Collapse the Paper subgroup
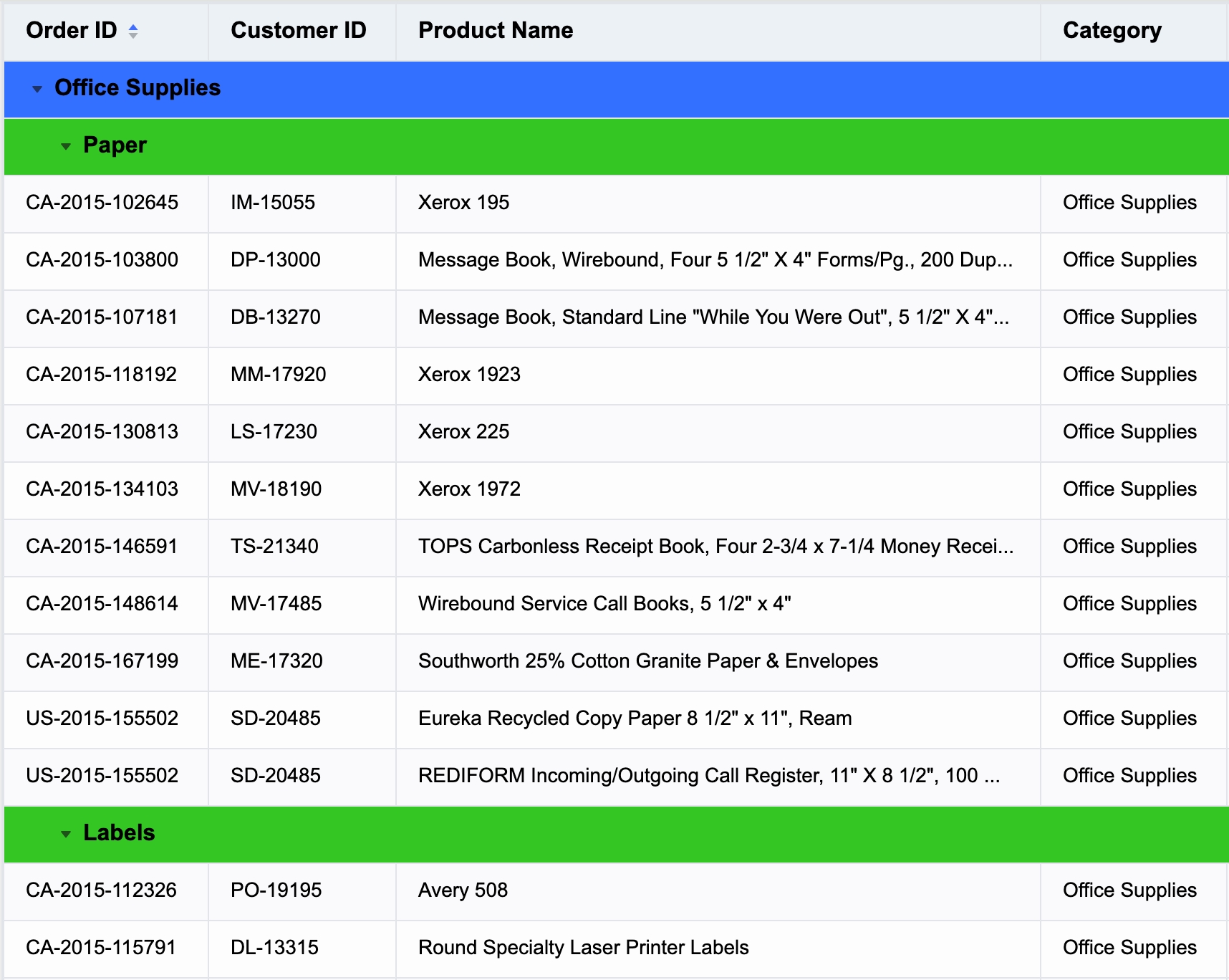1229x980 pixels. [66, 146]
